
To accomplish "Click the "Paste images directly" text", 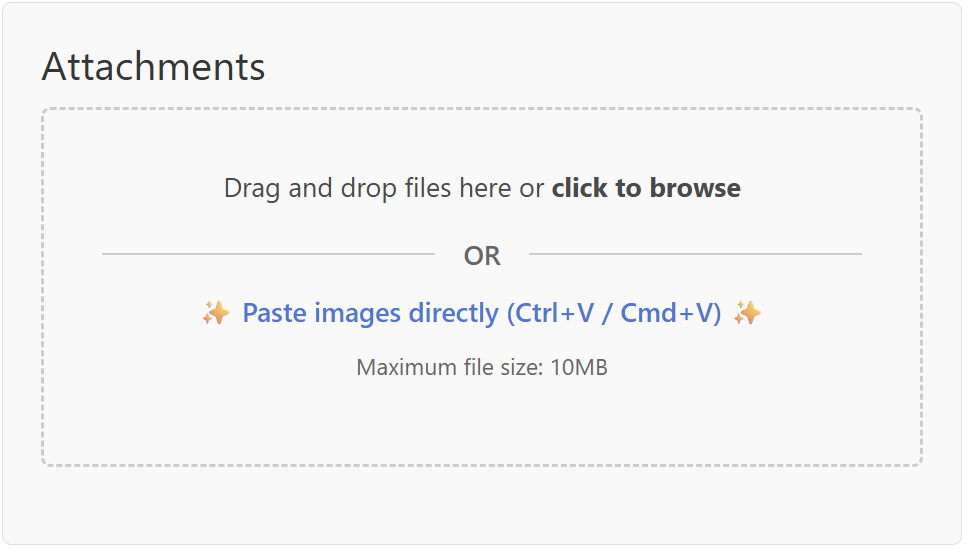I will click(x=370, y=314).
